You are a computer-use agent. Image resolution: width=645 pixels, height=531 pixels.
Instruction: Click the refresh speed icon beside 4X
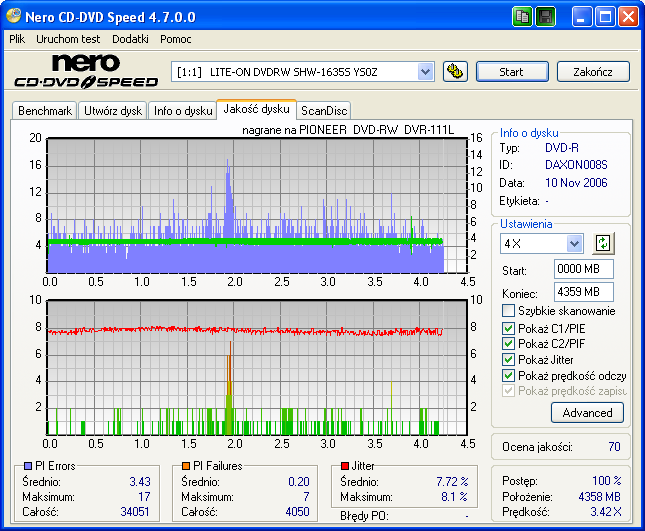pos(603,243)
